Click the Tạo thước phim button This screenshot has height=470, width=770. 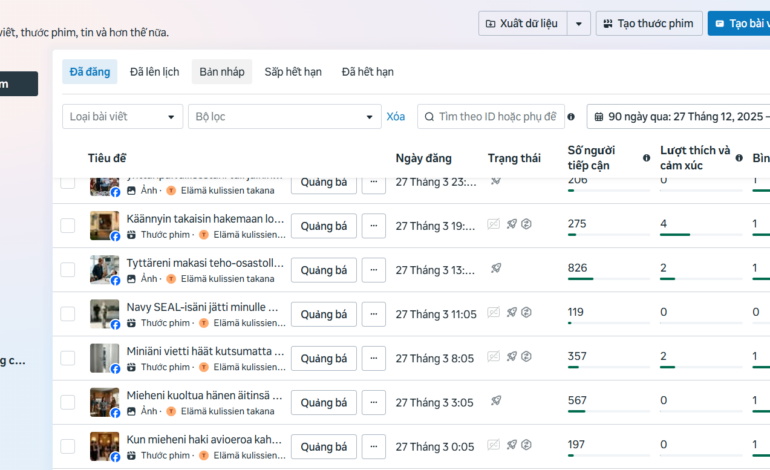(648, 23)
